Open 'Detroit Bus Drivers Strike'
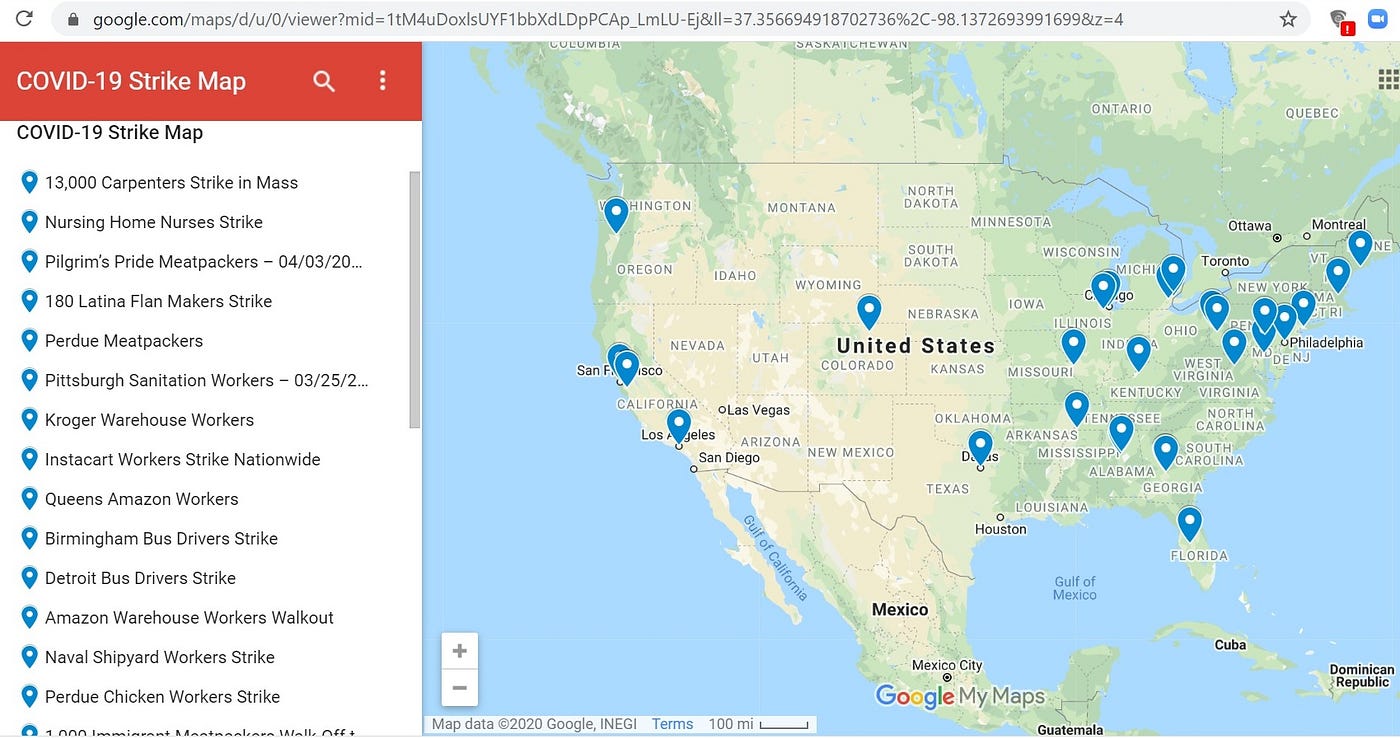 140,578
